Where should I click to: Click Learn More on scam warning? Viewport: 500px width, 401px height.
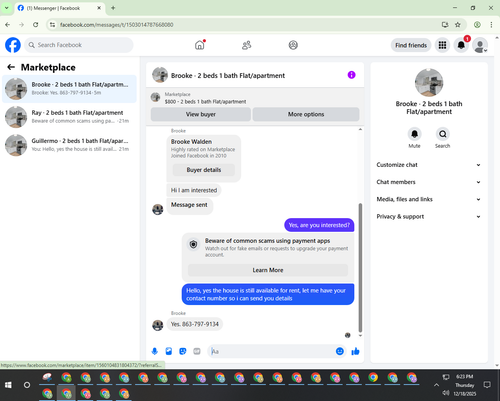[x=268, y=270]
